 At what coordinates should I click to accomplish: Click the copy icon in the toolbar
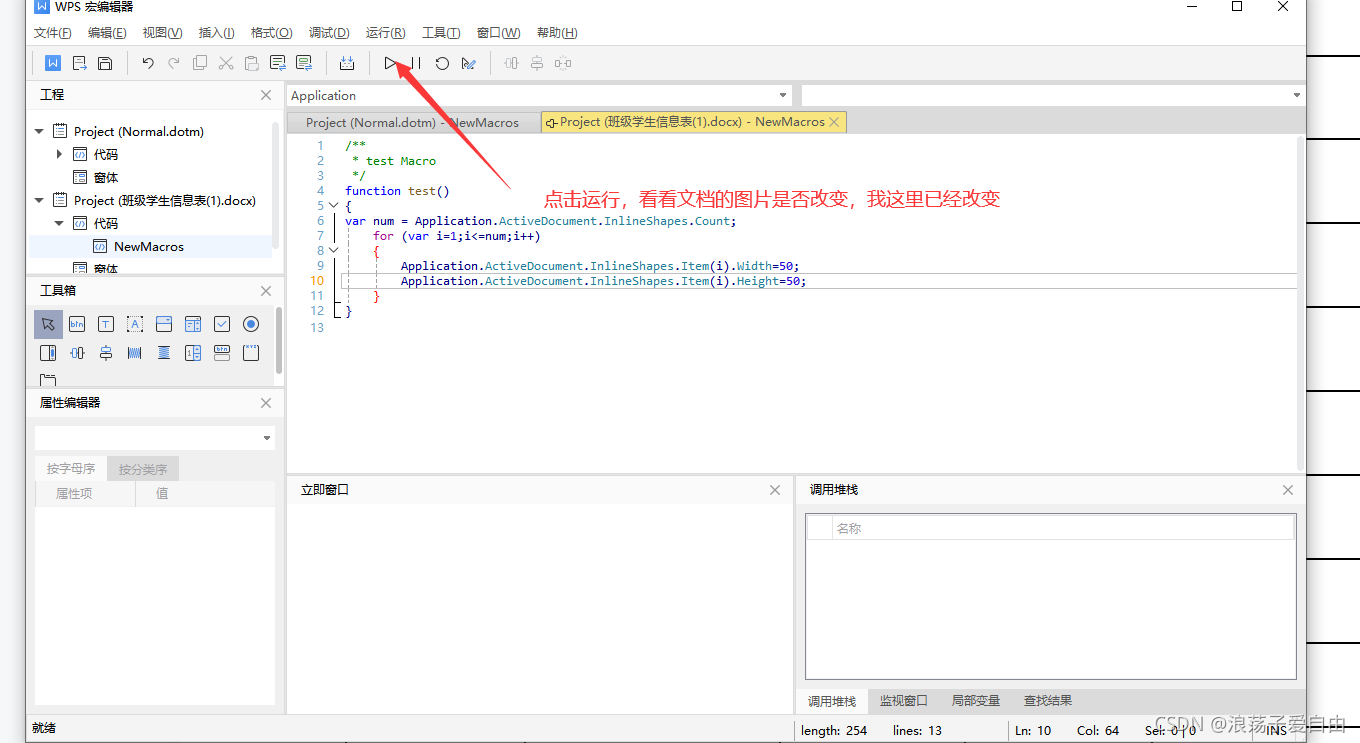pos(200,63)
